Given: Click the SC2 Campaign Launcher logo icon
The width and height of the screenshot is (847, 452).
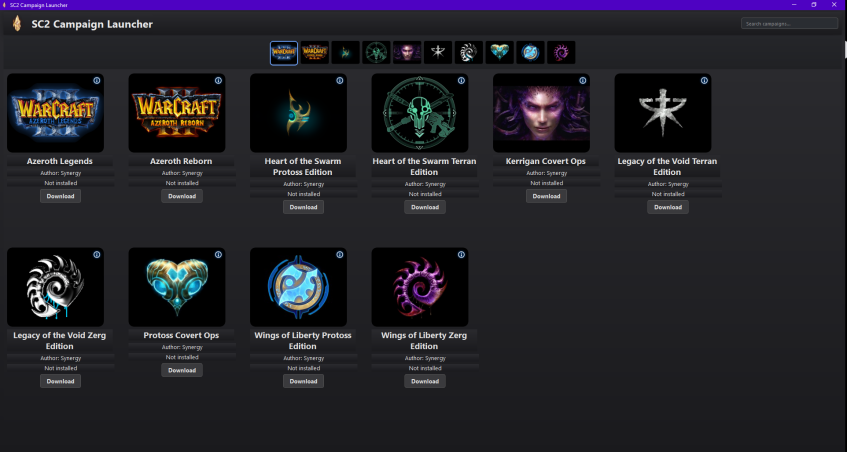Looking at the screenshot, I should click(17, 23).
